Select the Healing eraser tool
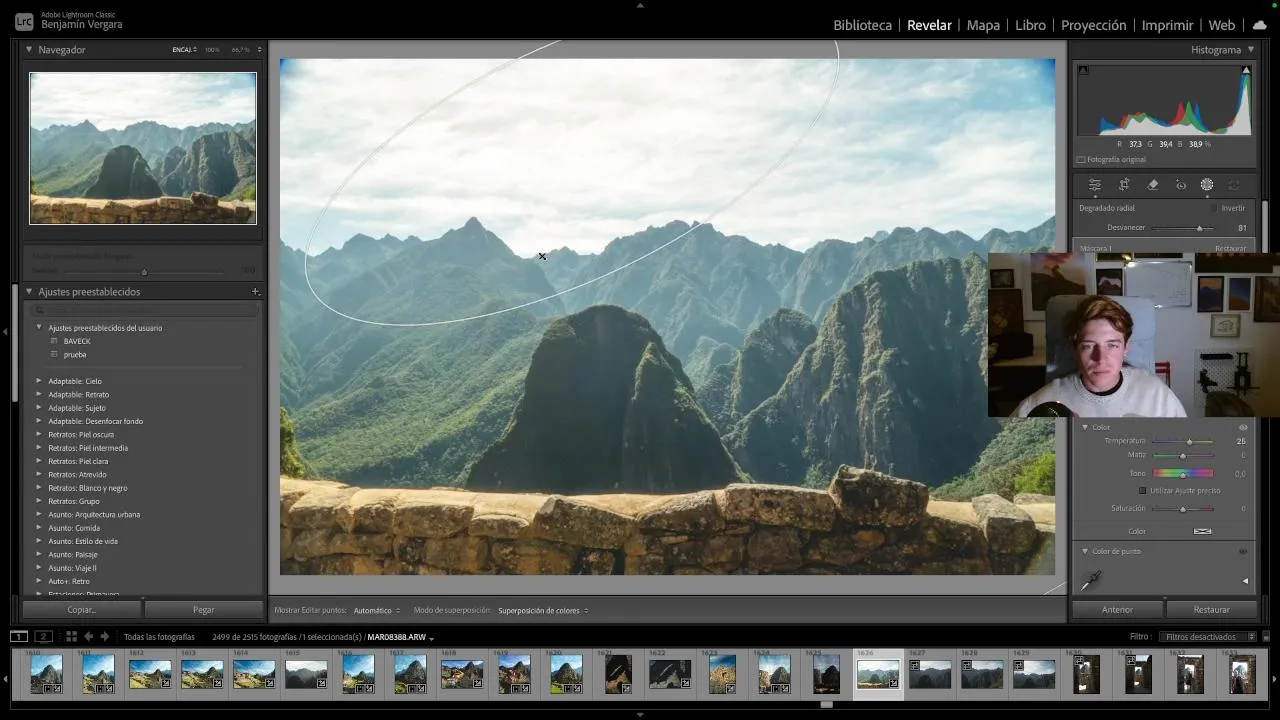This screenshot has width=1280, height=720. click(x=1152, y=185)
